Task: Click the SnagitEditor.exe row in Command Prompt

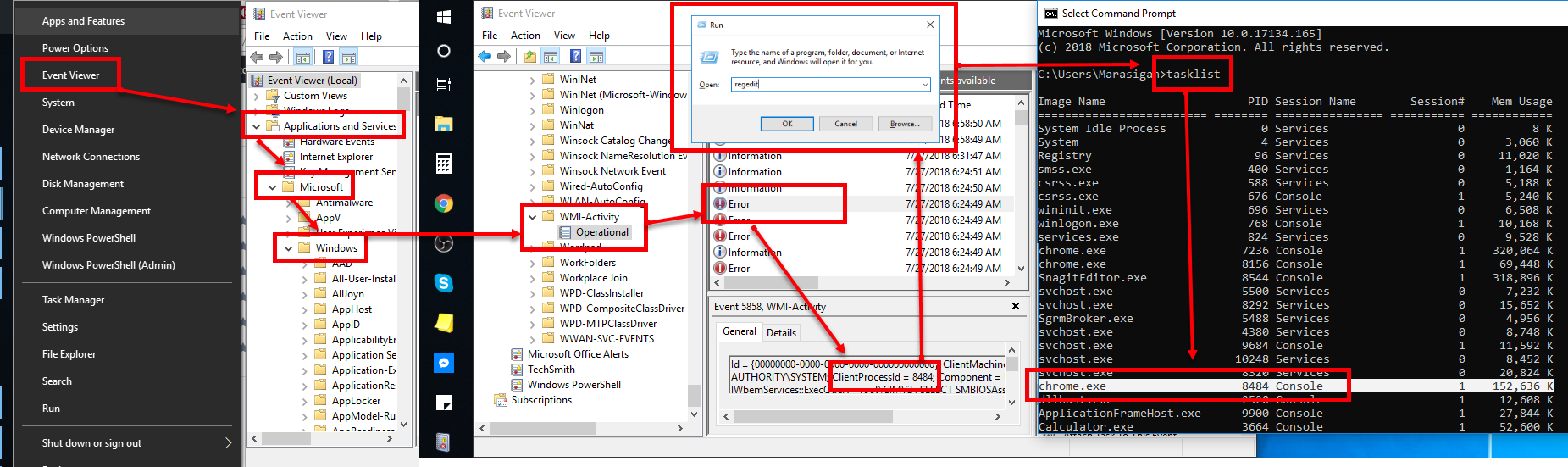Action: point(1296,278)
